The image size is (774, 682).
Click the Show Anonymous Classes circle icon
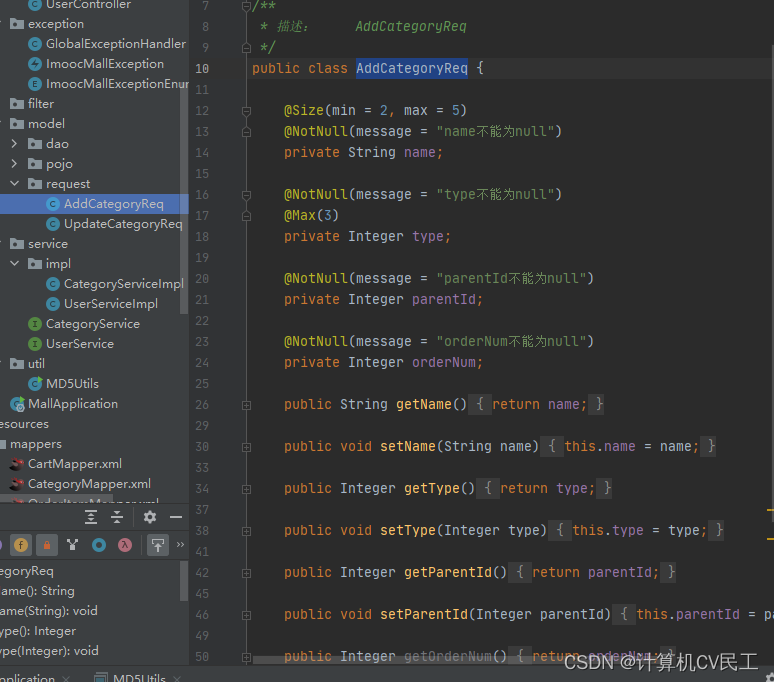pos(99,545)
